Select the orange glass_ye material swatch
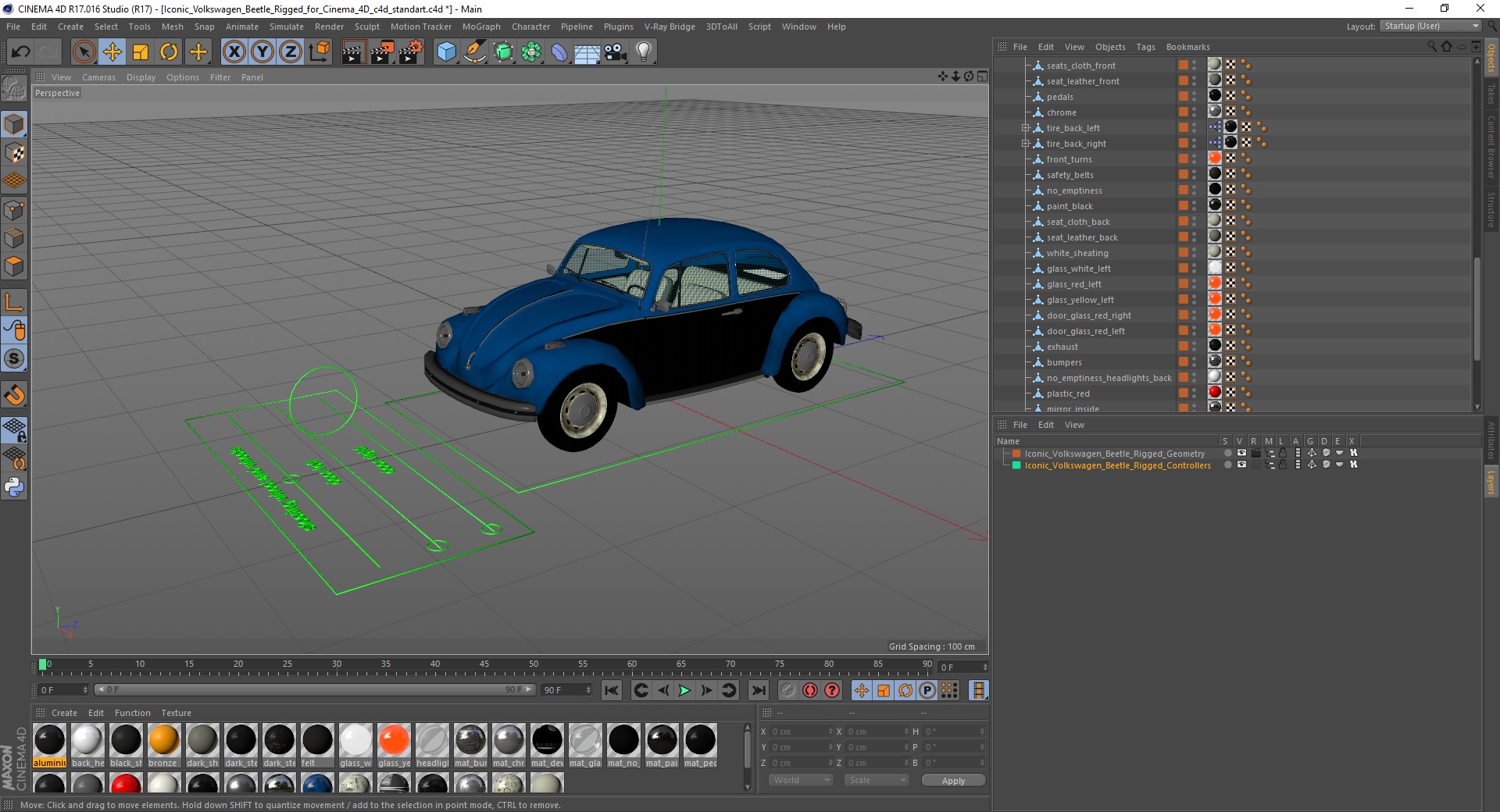Viewport: 1500px width, 812px height. coord(394,745)
